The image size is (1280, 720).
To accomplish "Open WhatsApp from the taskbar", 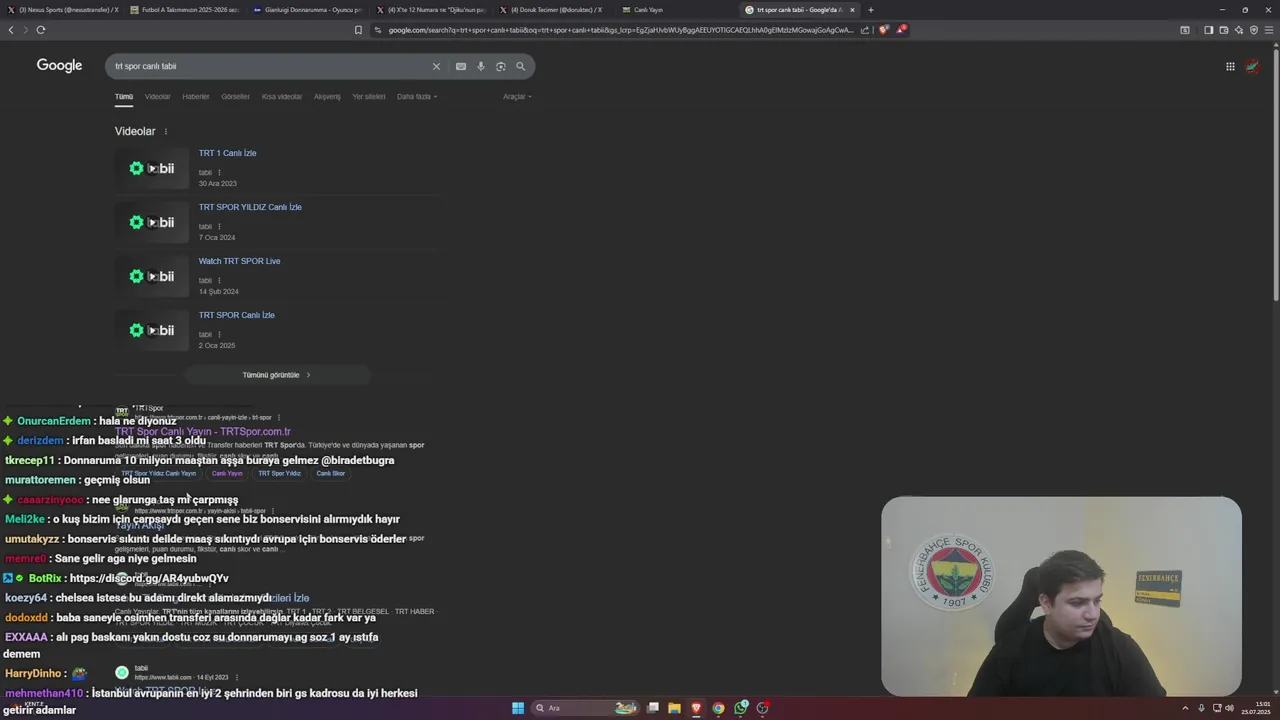I will tap(741, 708).
